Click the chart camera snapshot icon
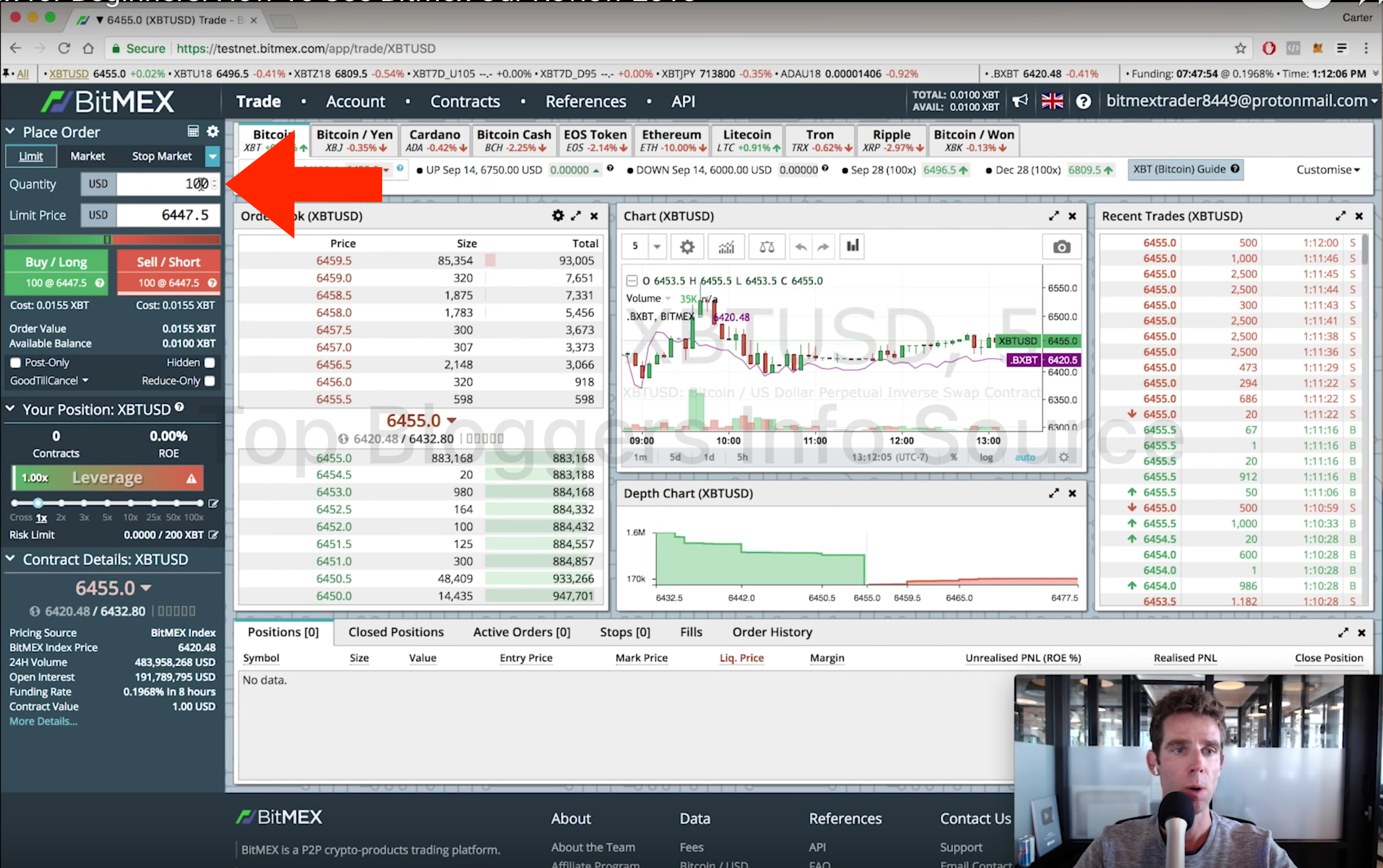This screenshot has width=1383, height=868. click(1061, 247)
